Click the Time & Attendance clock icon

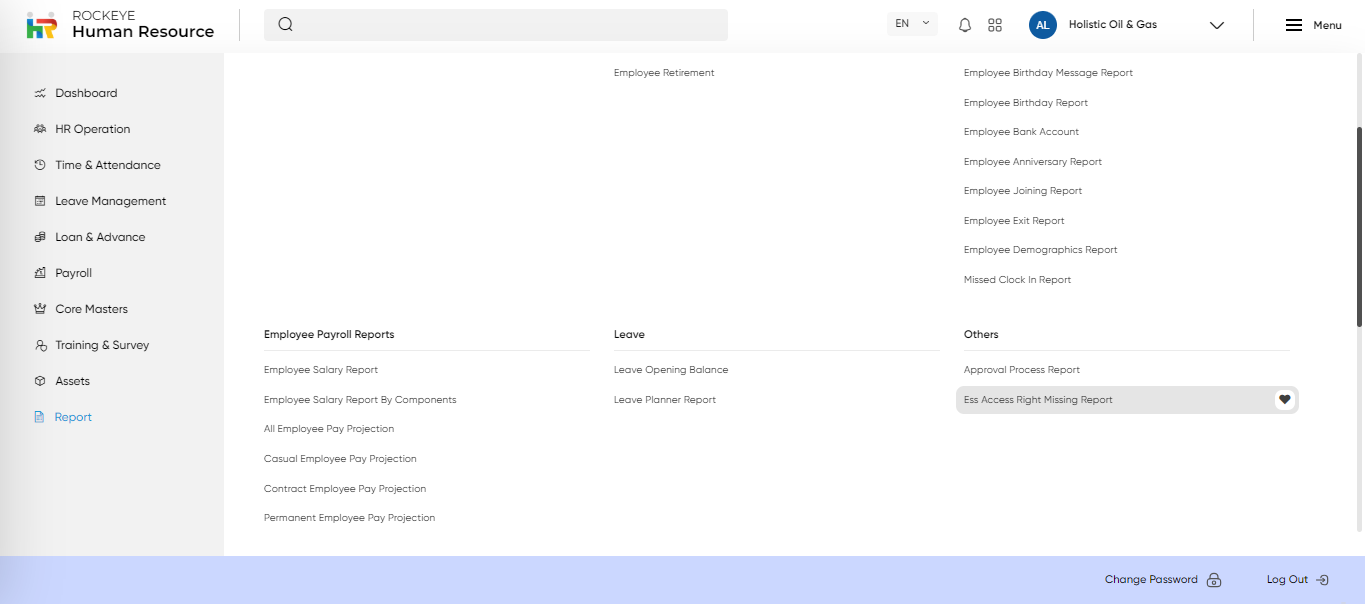(x=40, y=165)
